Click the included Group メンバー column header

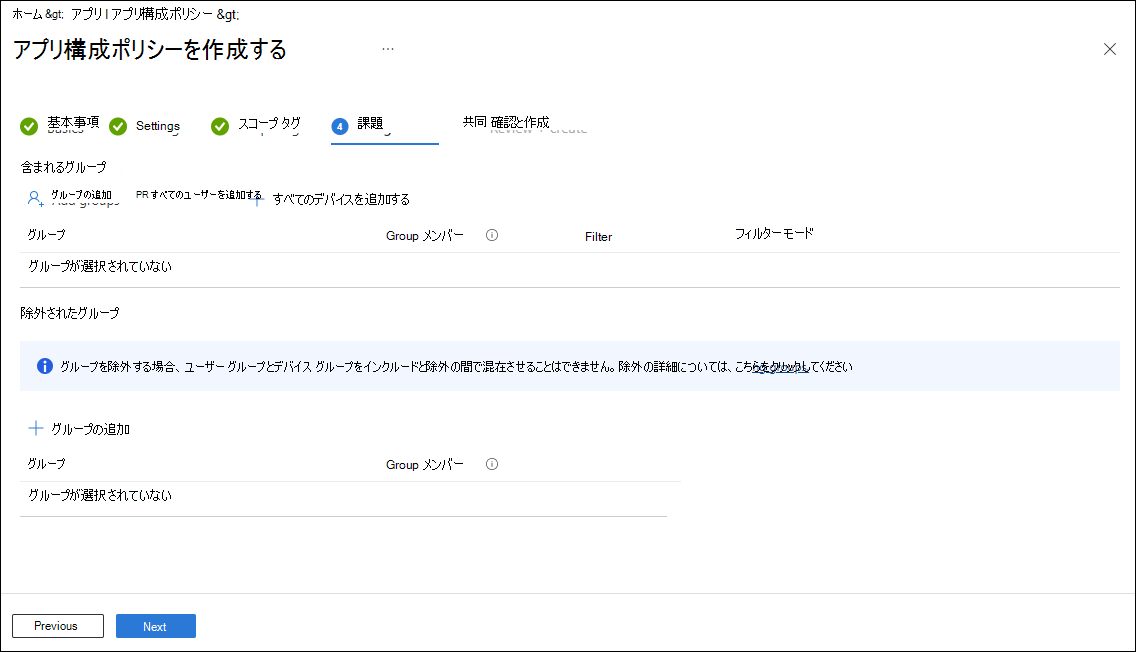click(x=425, y=235)
